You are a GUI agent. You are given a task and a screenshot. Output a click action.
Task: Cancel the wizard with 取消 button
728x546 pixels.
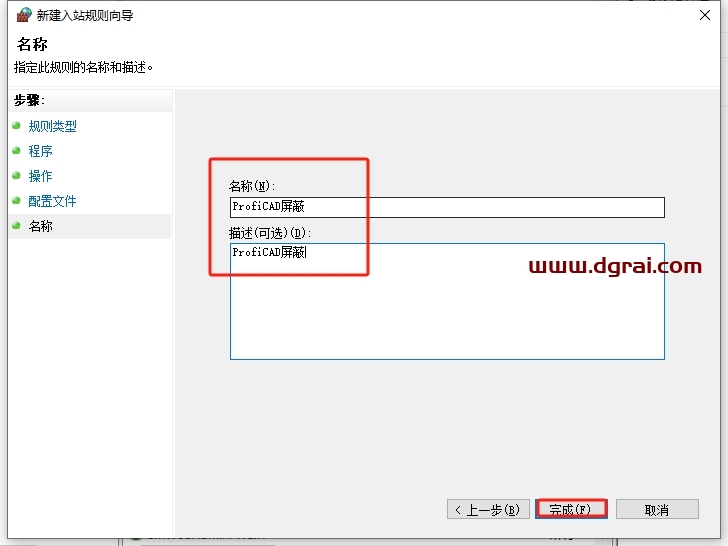(x=657, y=509)
